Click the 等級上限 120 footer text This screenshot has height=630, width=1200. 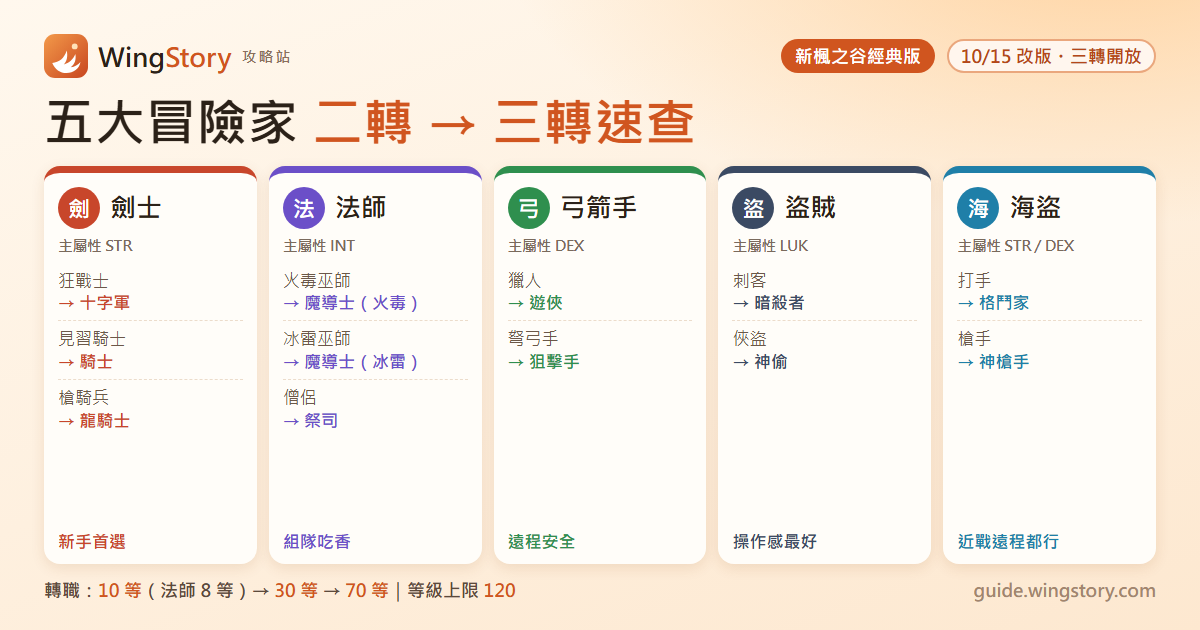coord(462,591)
